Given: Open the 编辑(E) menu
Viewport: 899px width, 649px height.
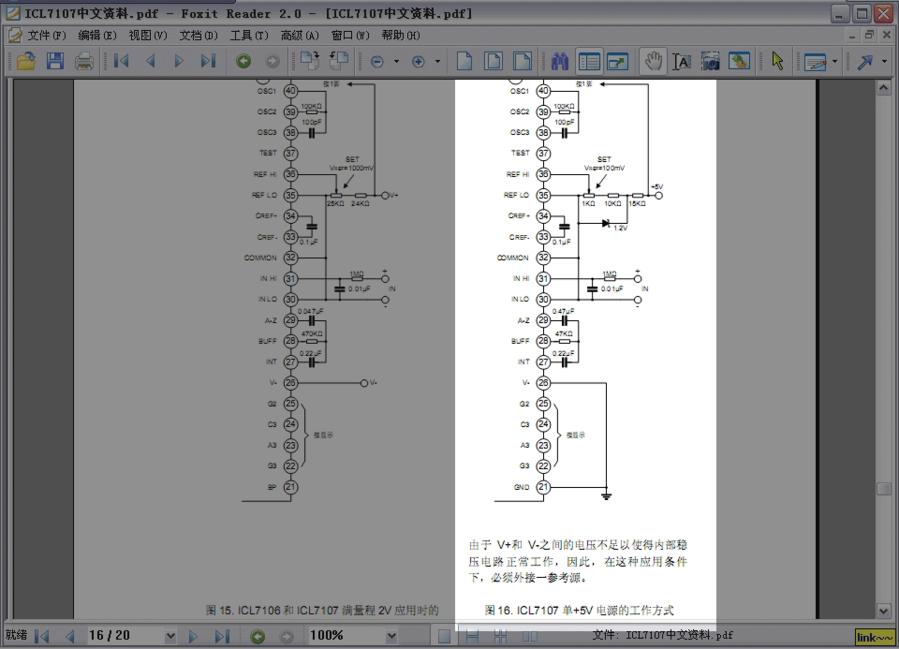Looking at the screenshot, I should 97,36.
